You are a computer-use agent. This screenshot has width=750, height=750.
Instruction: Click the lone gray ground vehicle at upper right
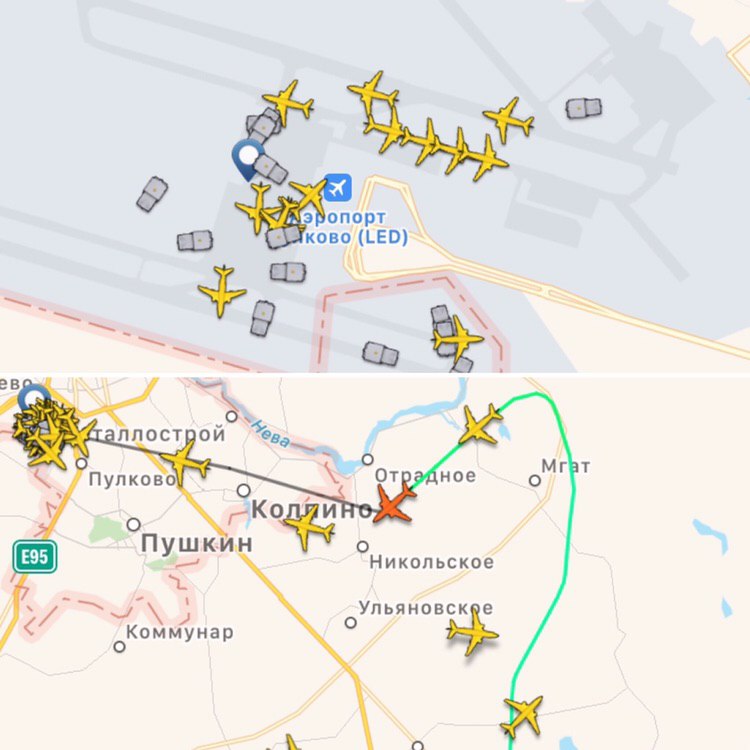[x=584, y=108]
